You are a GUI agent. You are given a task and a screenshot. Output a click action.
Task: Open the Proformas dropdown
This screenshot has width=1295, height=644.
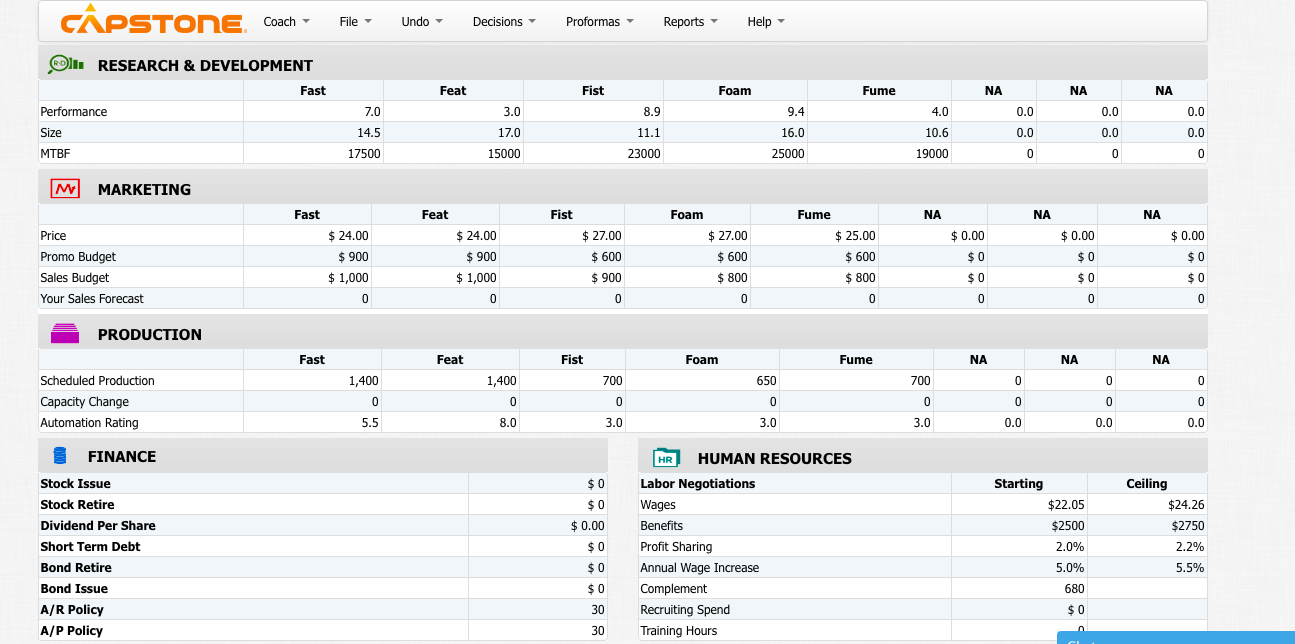tap(599, 21)
